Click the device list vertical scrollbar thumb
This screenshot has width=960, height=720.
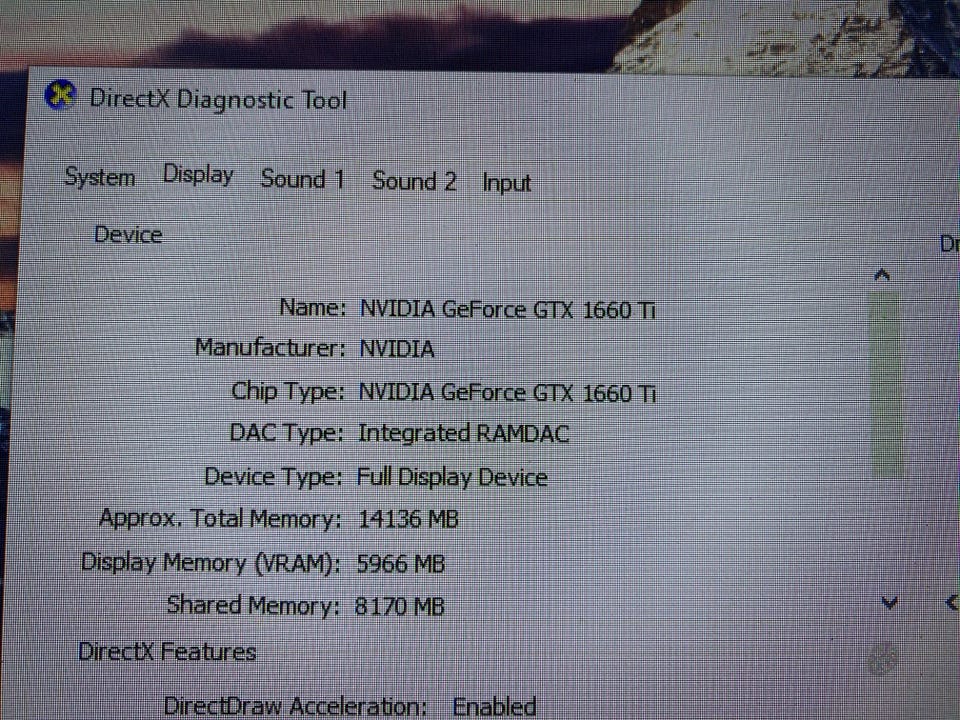click(885, 384)
